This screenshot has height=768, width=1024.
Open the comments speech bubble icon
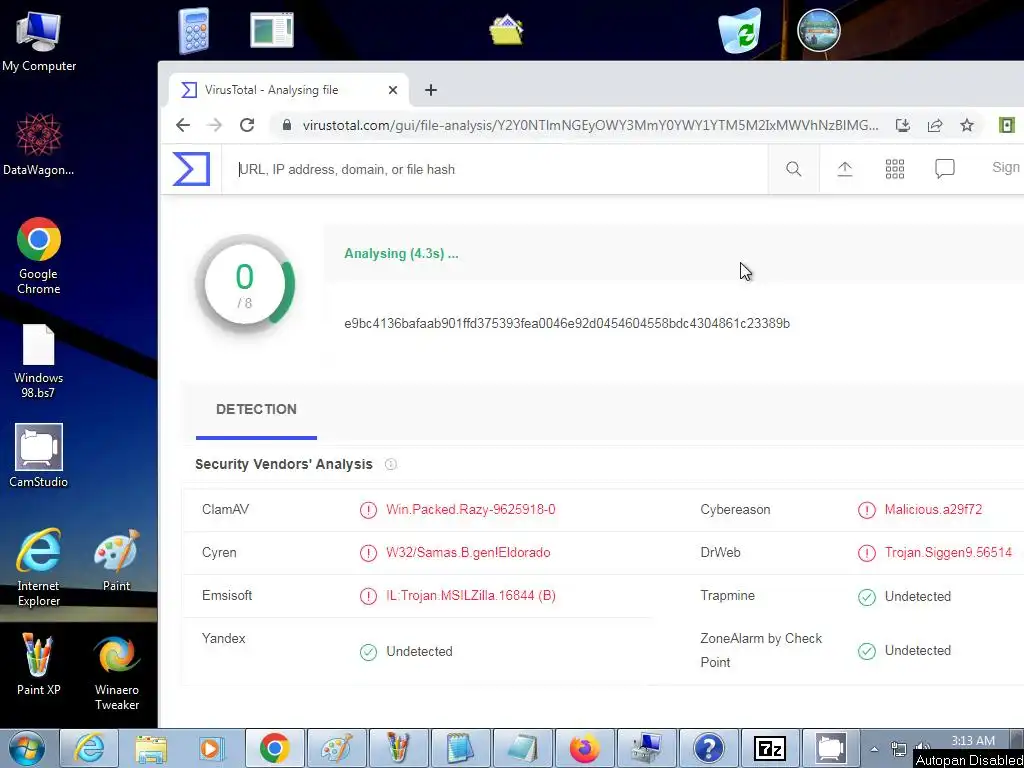click(944, 169)
